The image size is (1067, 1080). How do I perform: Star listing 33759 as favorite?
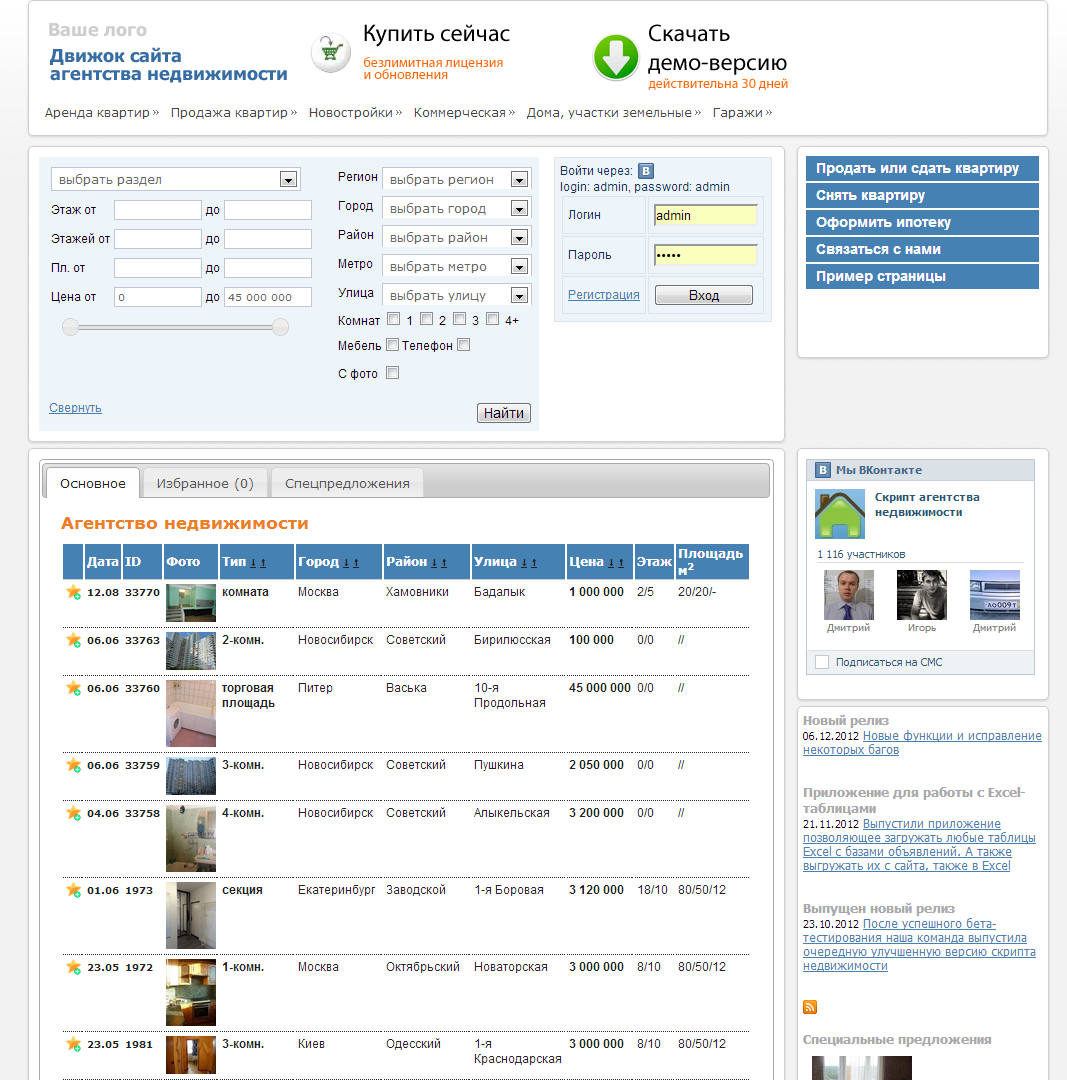click(73, 765)
